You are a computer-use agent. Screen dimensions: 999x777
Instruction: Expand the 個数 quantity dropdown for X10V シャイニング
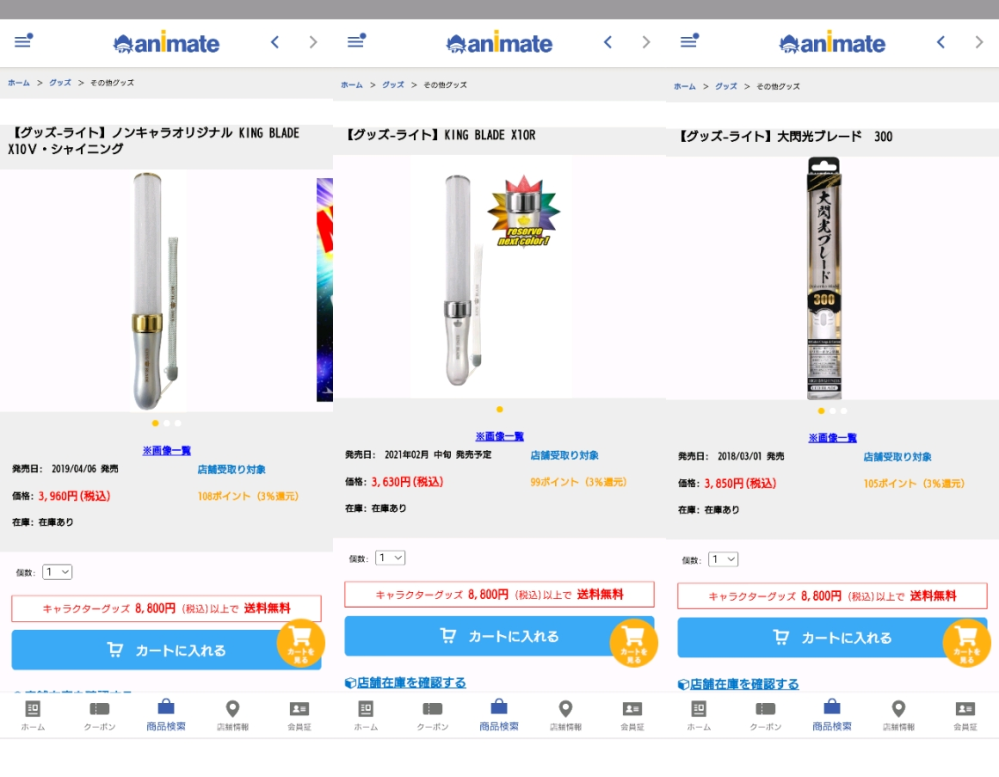click(57, 572)
